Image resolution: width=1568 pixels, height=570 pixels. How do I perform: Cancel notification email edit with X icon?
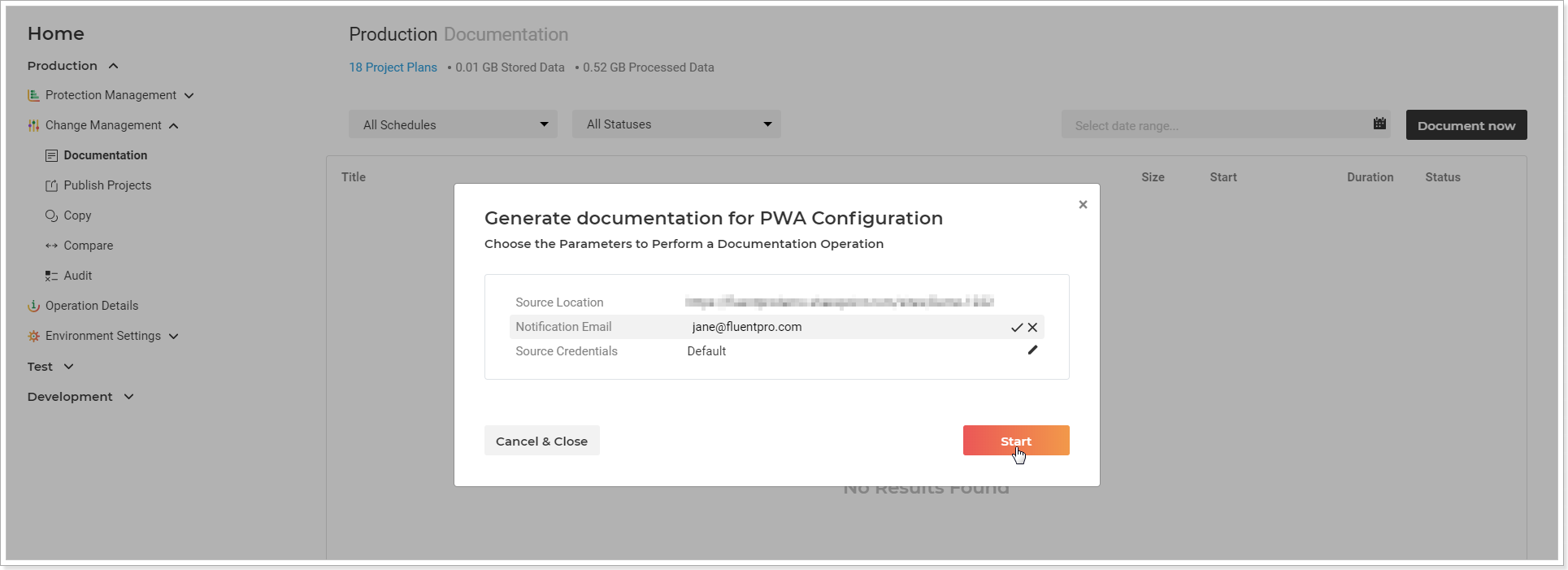click(1032, 328)
